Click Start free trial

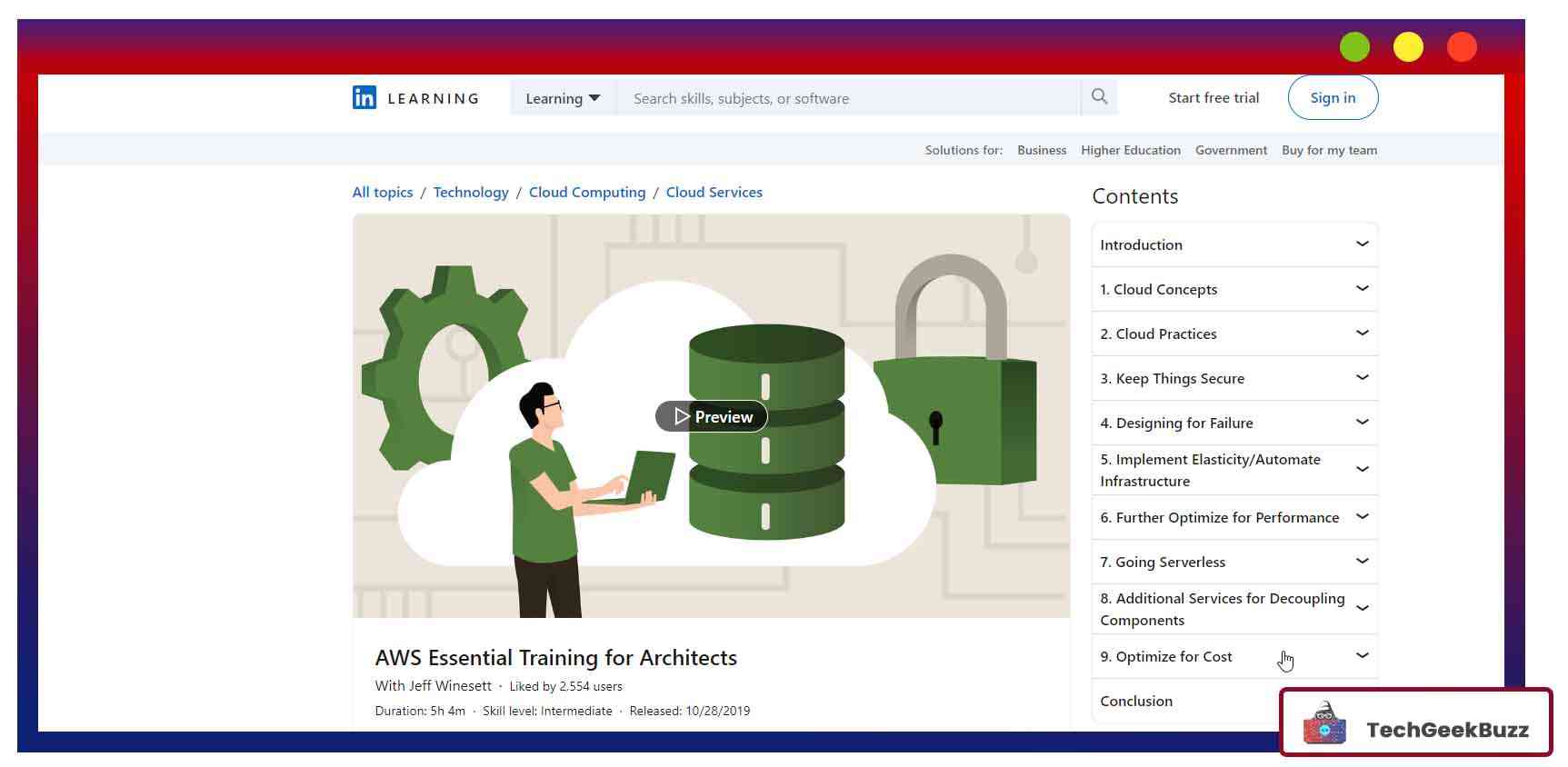pos(1213,98)
